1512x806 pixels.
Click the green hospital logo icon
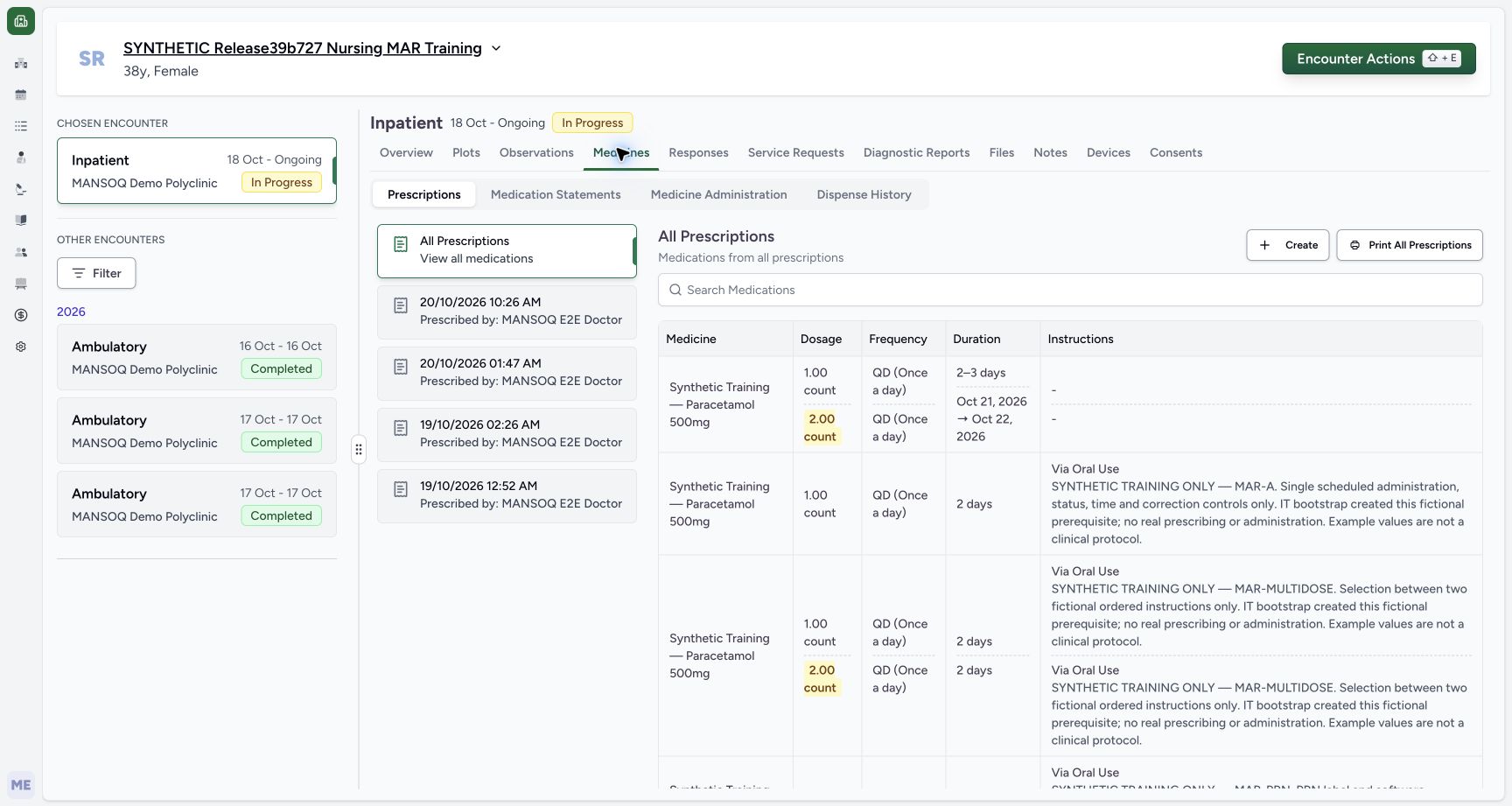21,21
